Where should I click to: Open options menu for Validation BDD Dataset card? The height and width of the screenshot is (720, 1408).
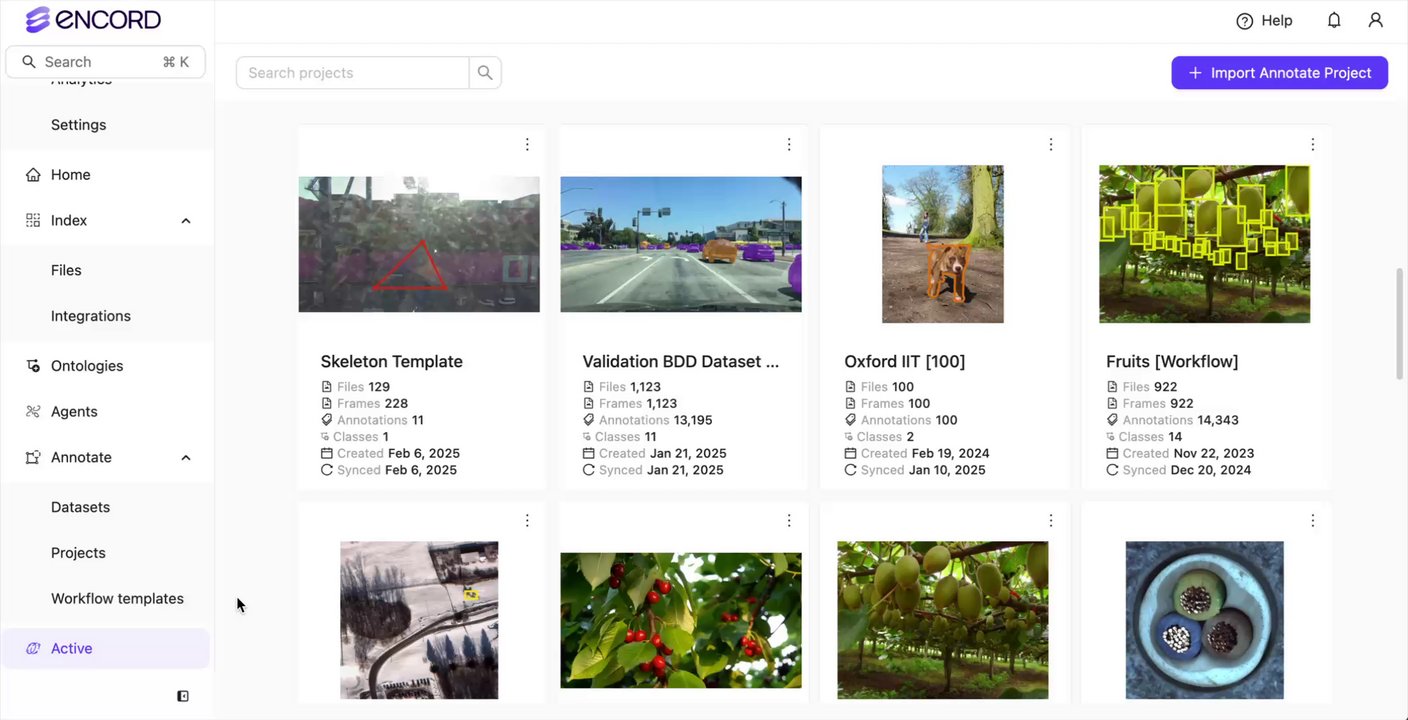[789, 144]
